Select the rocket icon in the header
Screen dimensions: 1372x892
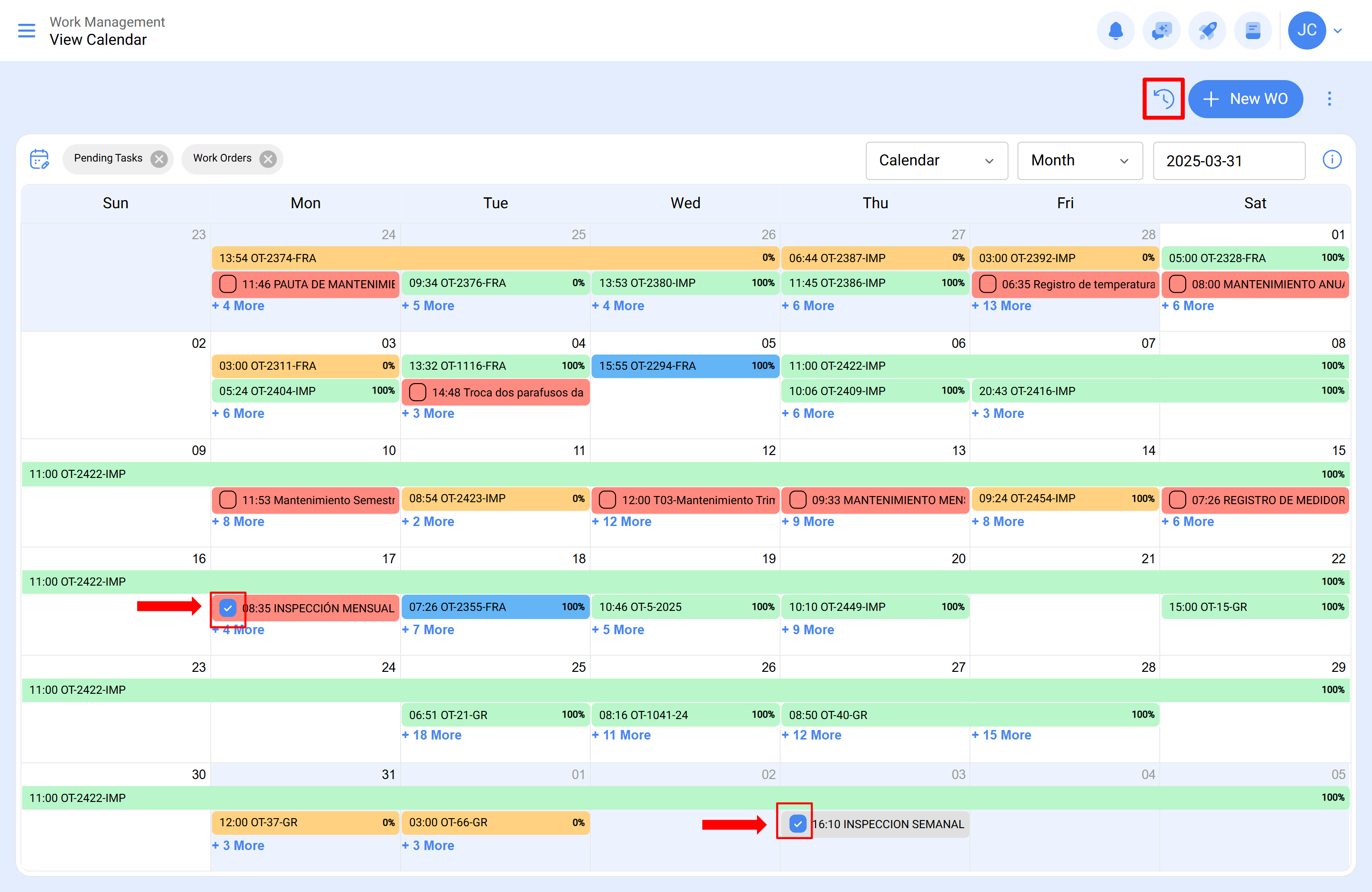1207,30
